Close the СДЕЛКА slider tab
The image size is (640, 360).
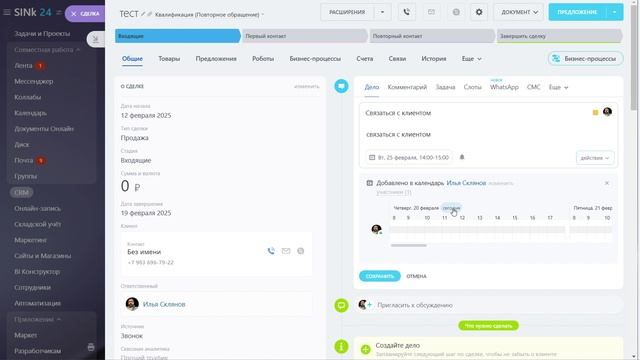tap(73, 14)
